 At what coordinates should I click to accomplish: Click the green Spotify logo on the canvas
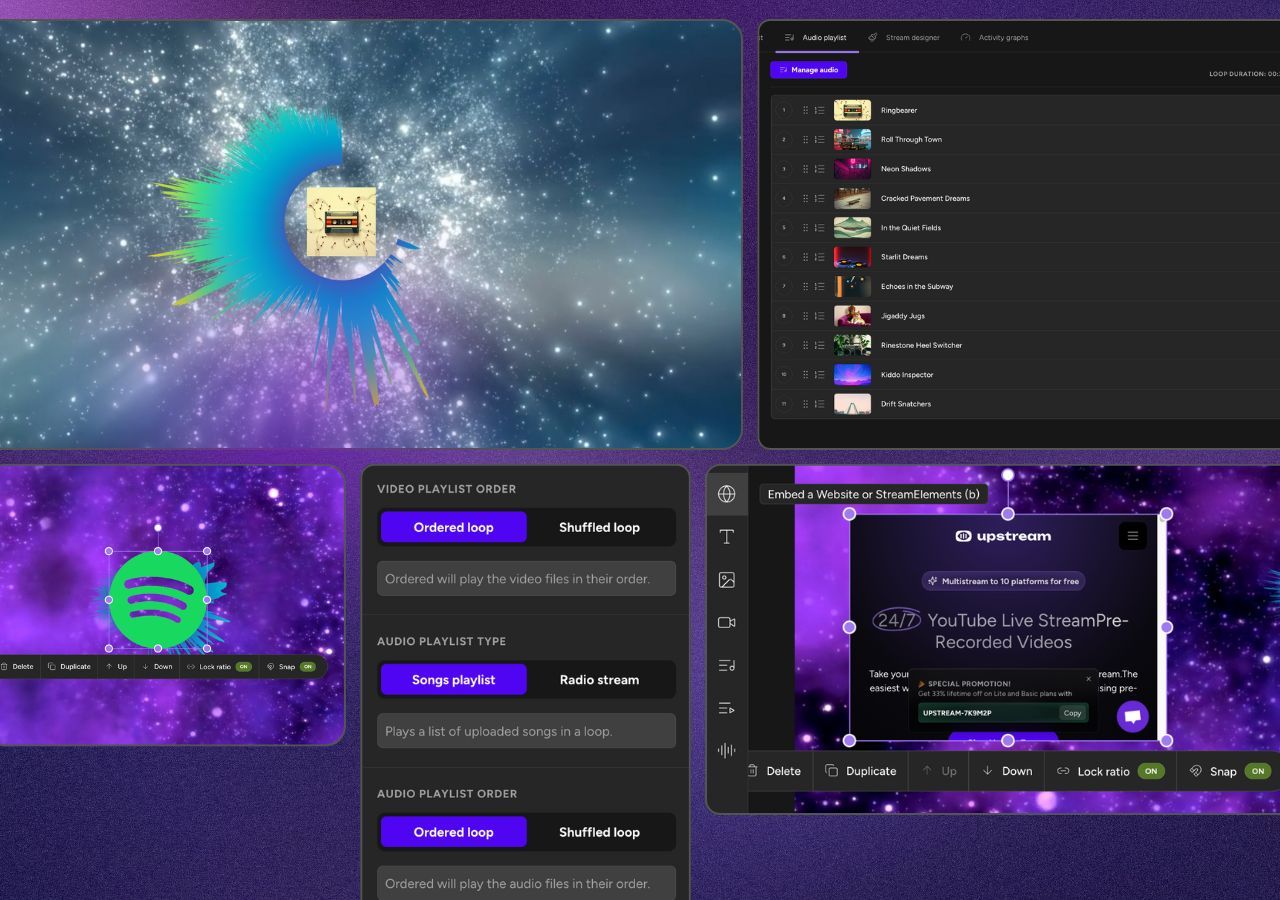coord(158,599)
